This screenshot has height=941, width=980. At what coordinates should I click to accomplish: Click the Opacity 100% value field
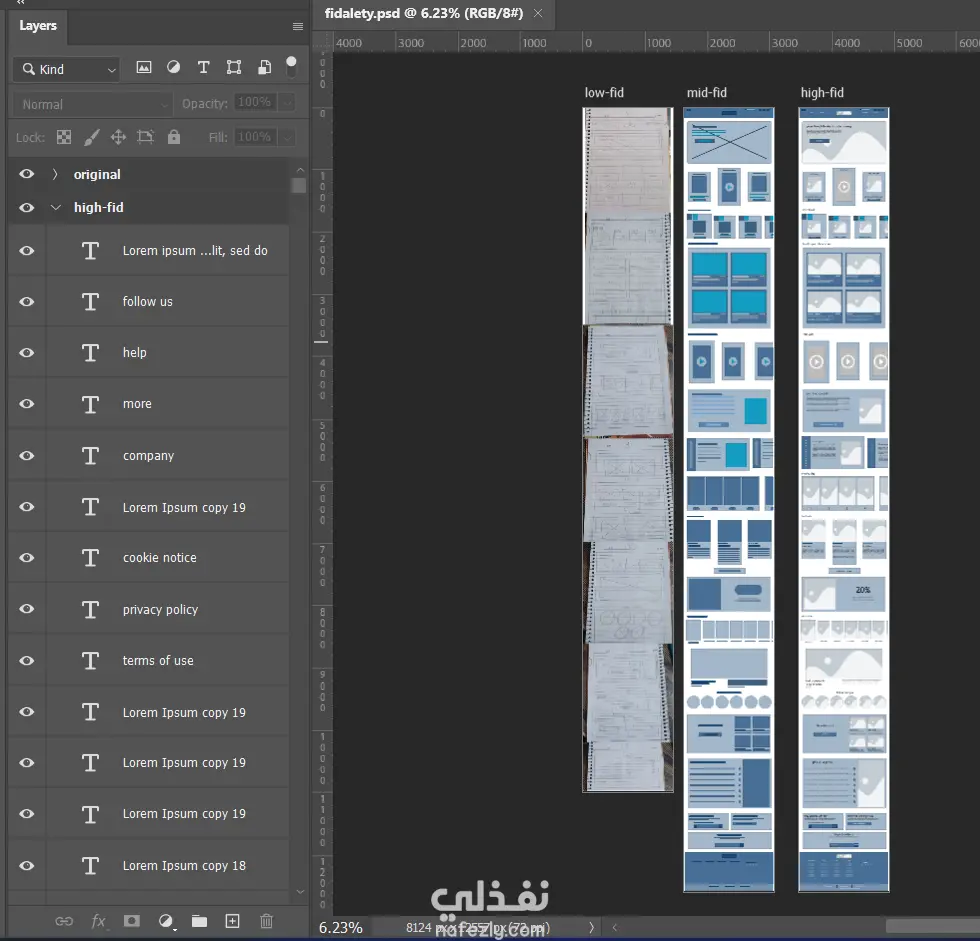[255, 102]
